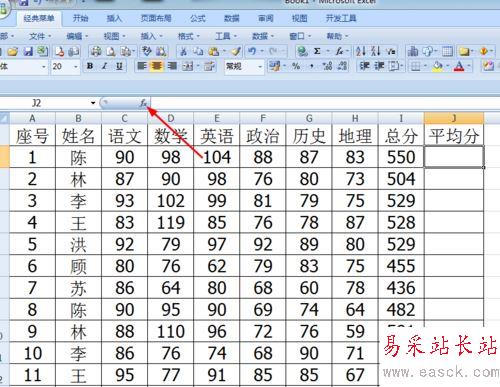Click the toolbar fx function icon
This screenshot has height=387, width=500.
pos(339,51)
